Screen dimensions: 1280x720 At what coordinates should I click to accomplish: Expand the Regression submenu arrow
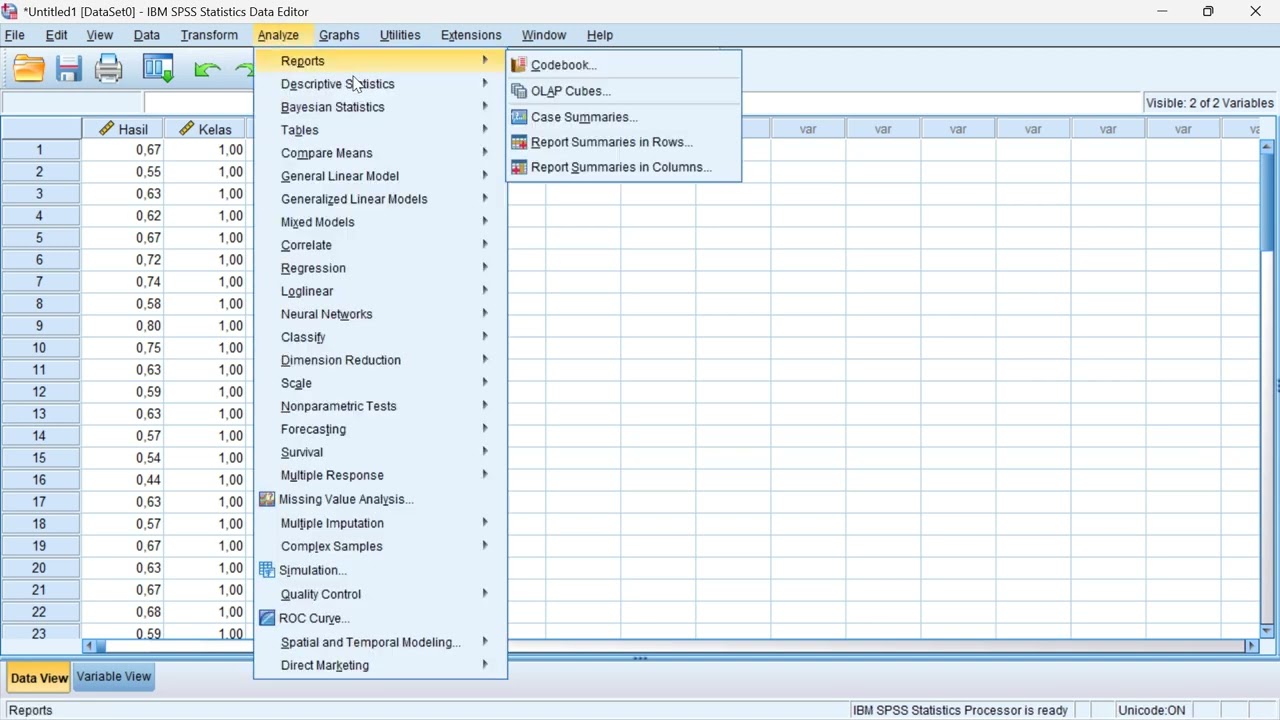[485, 268]
